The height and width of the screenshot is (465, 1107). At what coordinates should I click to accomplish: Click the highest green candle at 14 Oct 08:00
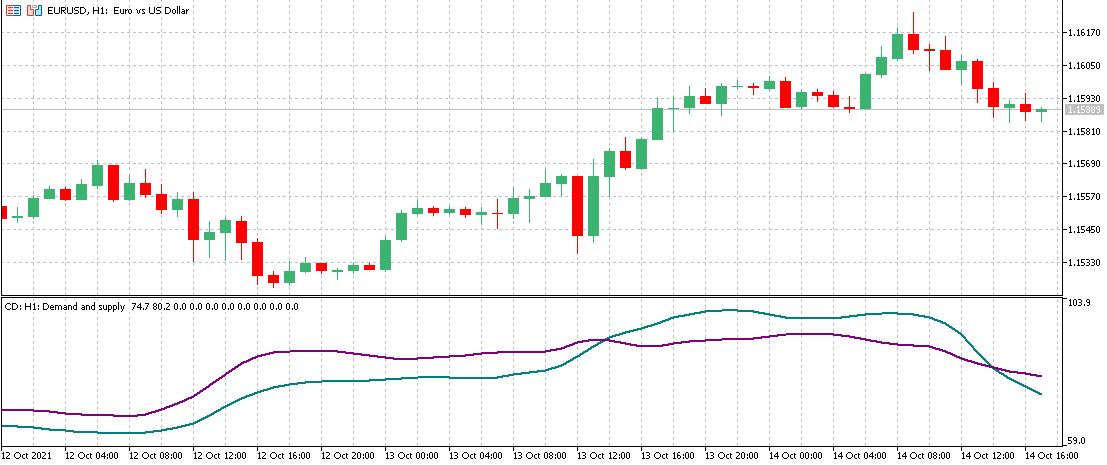point(897,46)
